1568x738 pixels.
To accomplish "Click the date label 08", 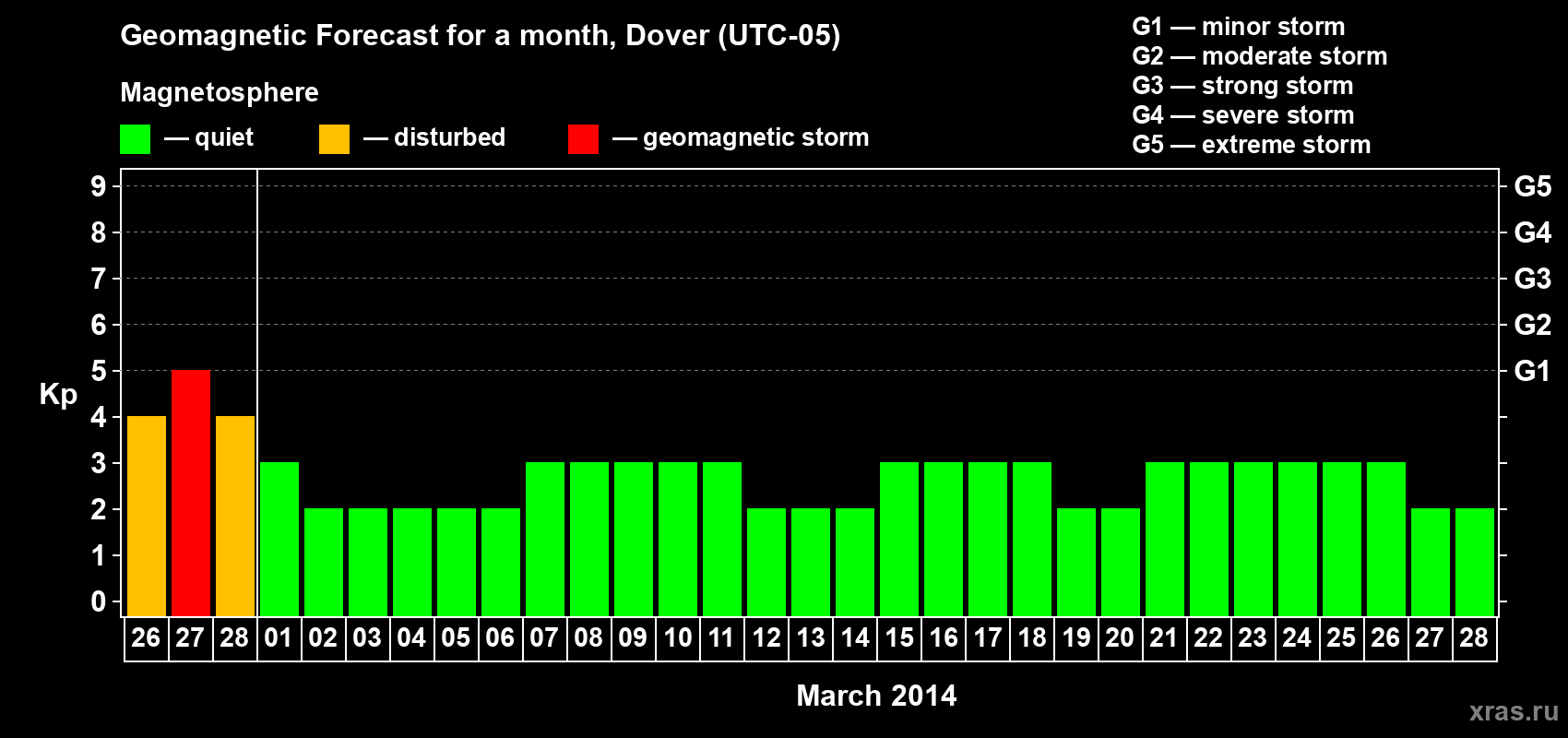I will pos(588,638).
